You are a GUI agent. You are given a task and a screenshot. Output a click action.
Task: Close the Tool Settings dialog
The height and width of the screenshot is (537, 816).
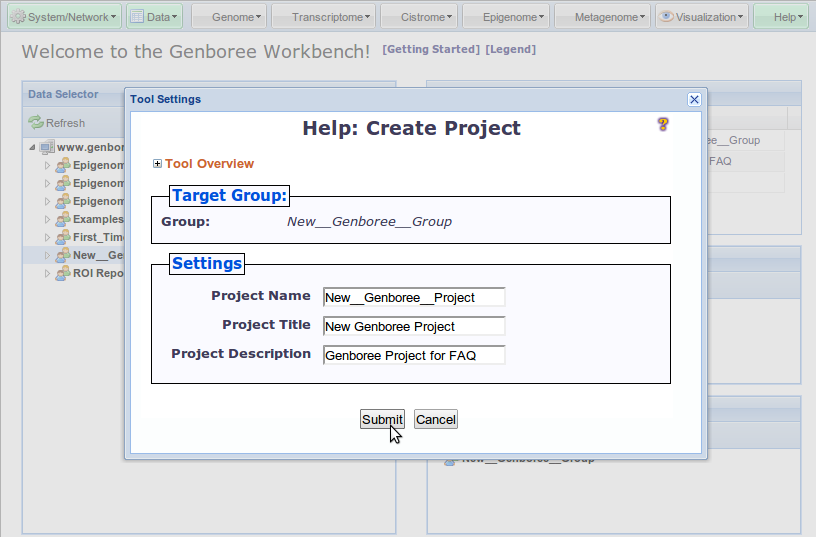694,99
